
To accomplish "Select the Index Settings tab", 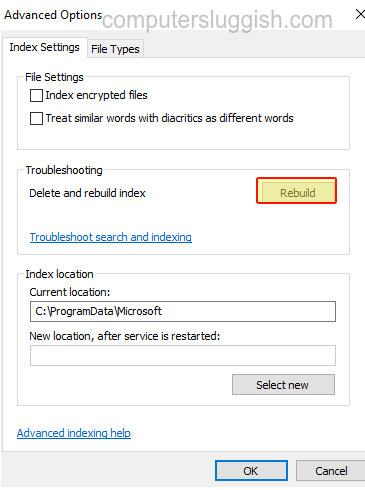I will [x=44, y=47].
